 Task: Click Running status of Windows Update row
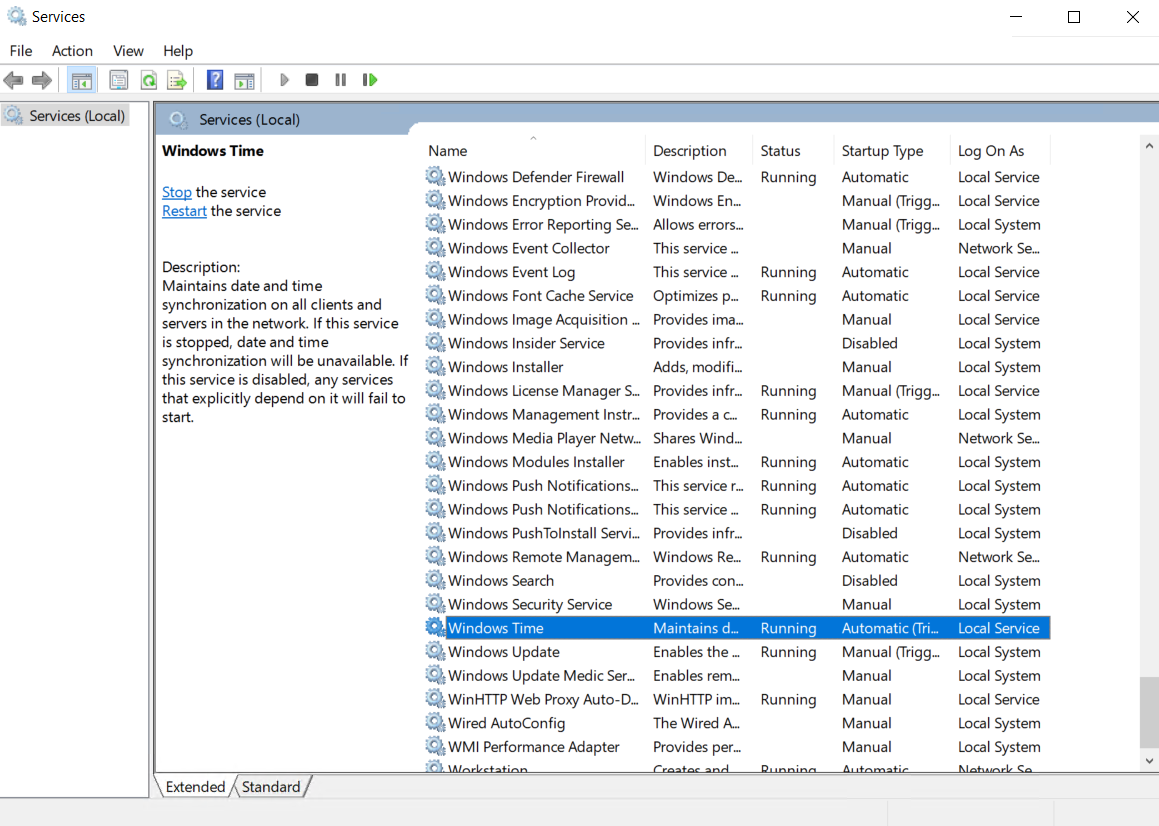click(x=788, y=651)
